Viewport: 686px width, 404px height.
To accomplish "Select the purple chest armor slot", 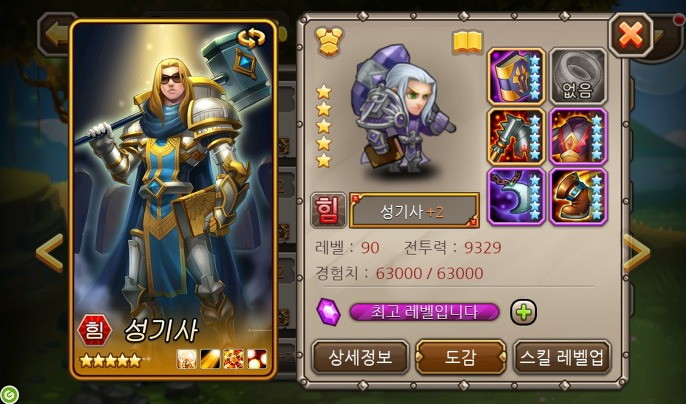I will pyautogui.click(x=578, y=137).
